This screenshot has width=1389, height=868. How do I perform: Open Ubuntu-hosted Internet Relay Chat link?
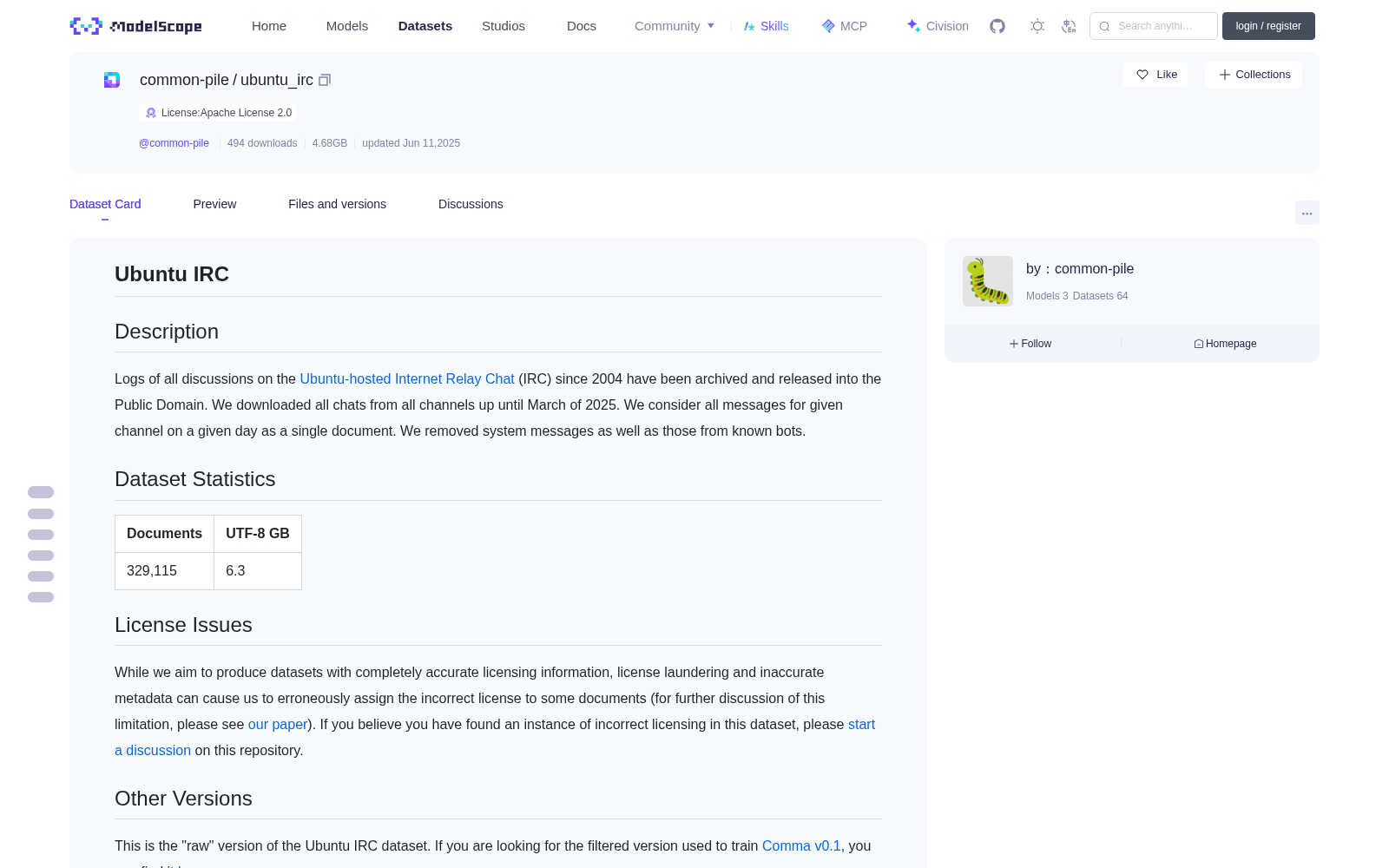(407, 378)
